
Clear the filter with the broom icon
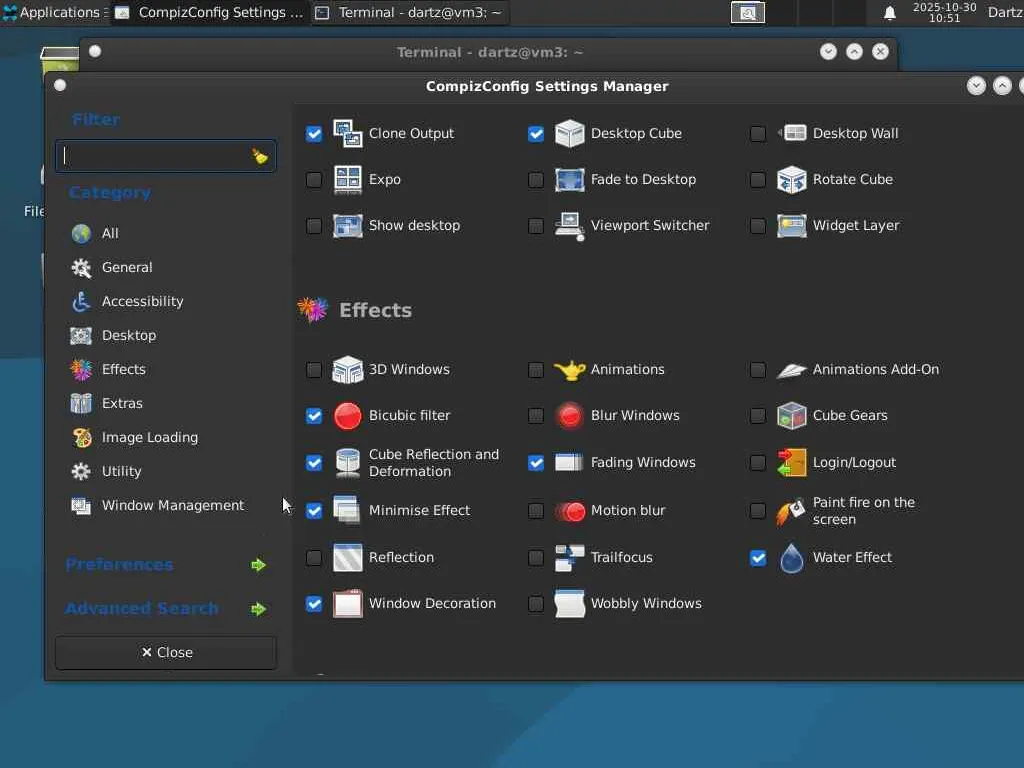point(260,156)
